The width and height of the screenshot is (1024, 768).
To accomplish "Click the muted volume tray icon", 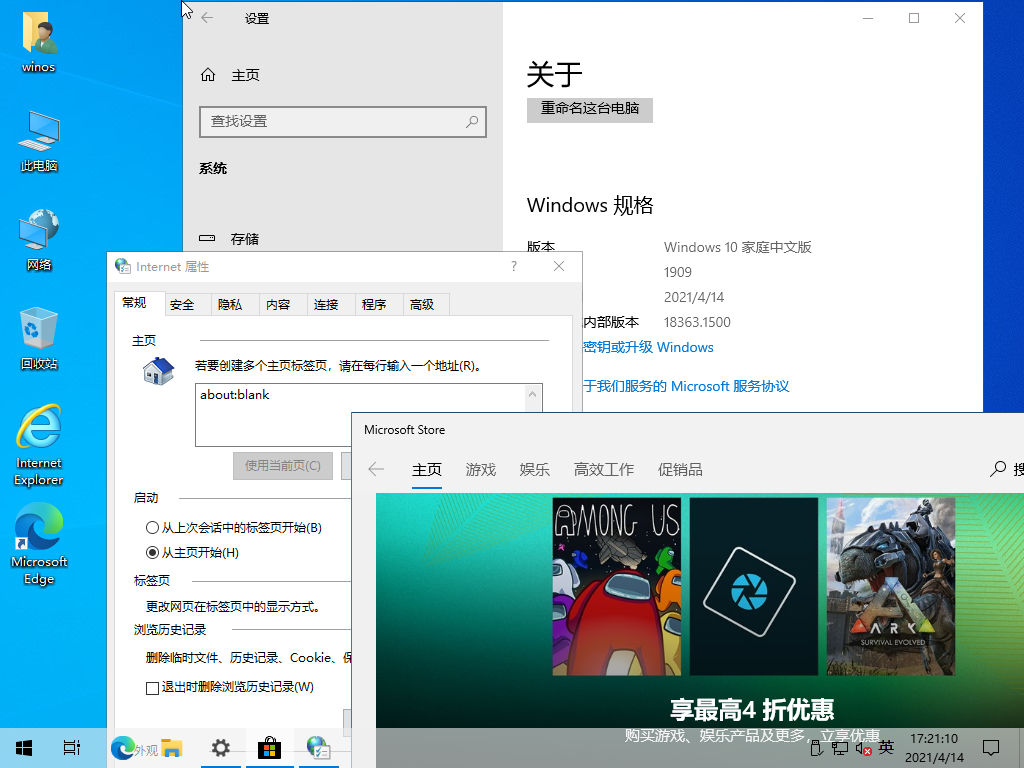I will coord(863,749).
